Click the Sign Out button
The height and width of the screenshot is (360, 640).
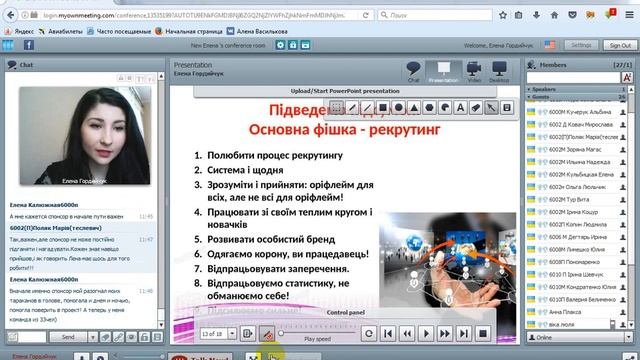point(620,45)
